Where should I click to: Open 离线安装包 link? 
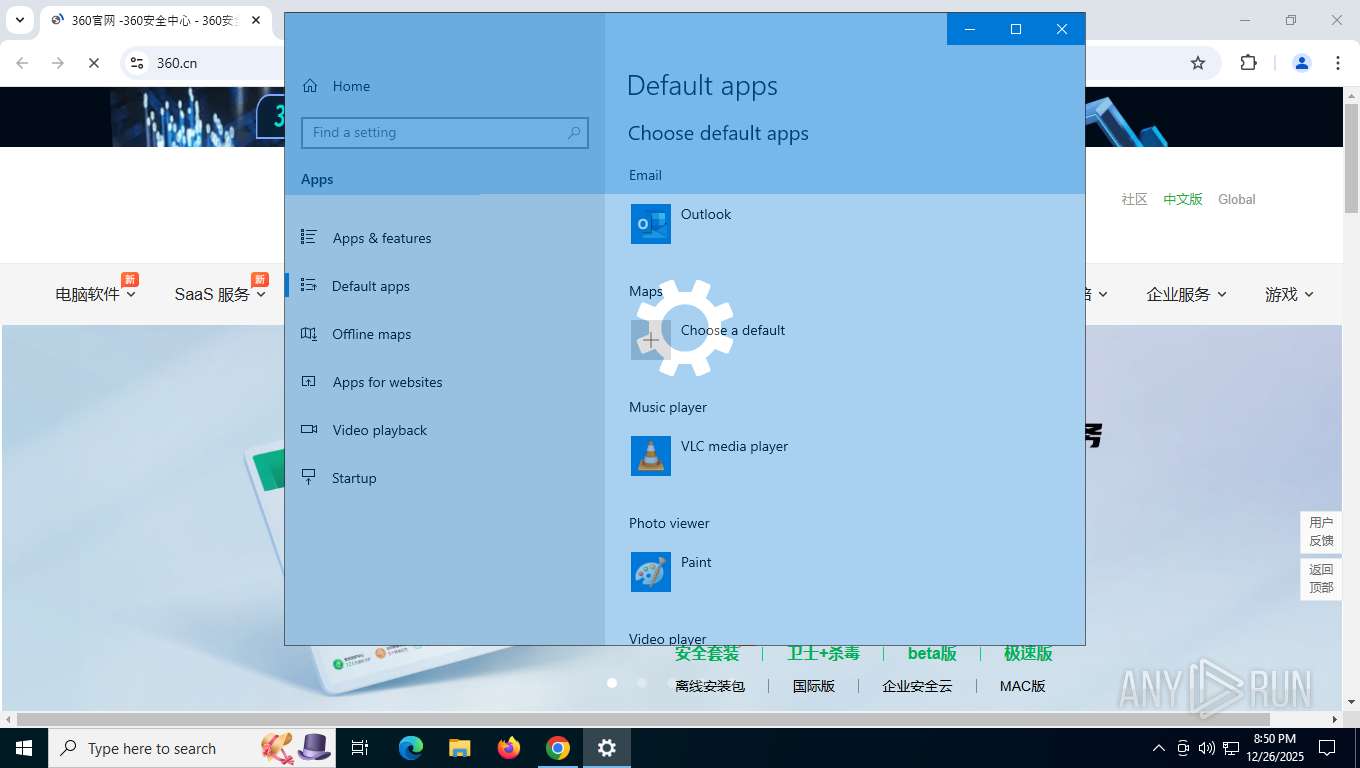click(x=710, y=686)
